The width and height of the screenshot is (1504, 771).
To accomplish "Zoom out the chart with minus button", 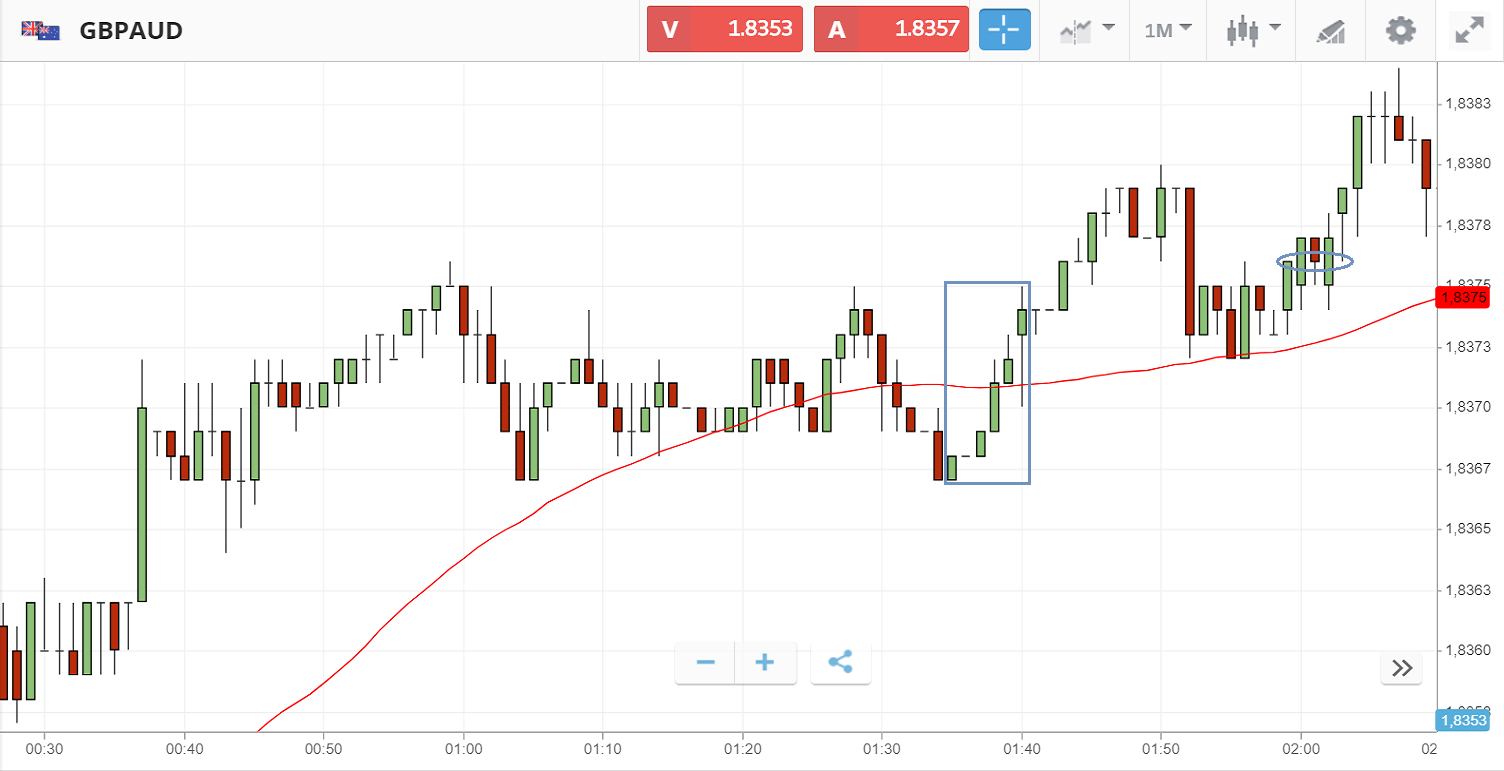I will (705, 663).
